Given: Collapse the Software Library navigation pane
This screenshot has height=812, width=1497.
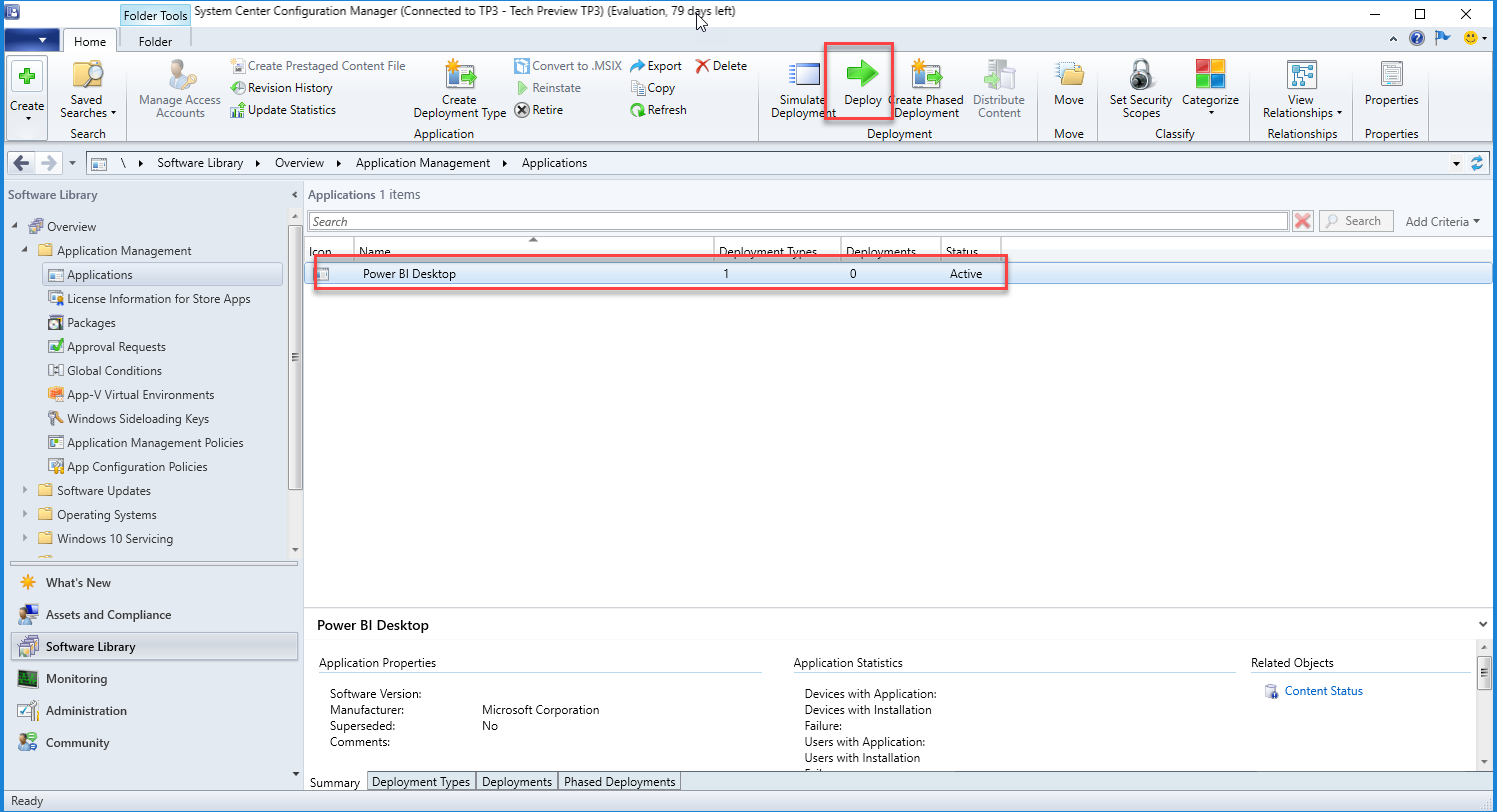Looking at the screenshot, I should coord(294,195).
